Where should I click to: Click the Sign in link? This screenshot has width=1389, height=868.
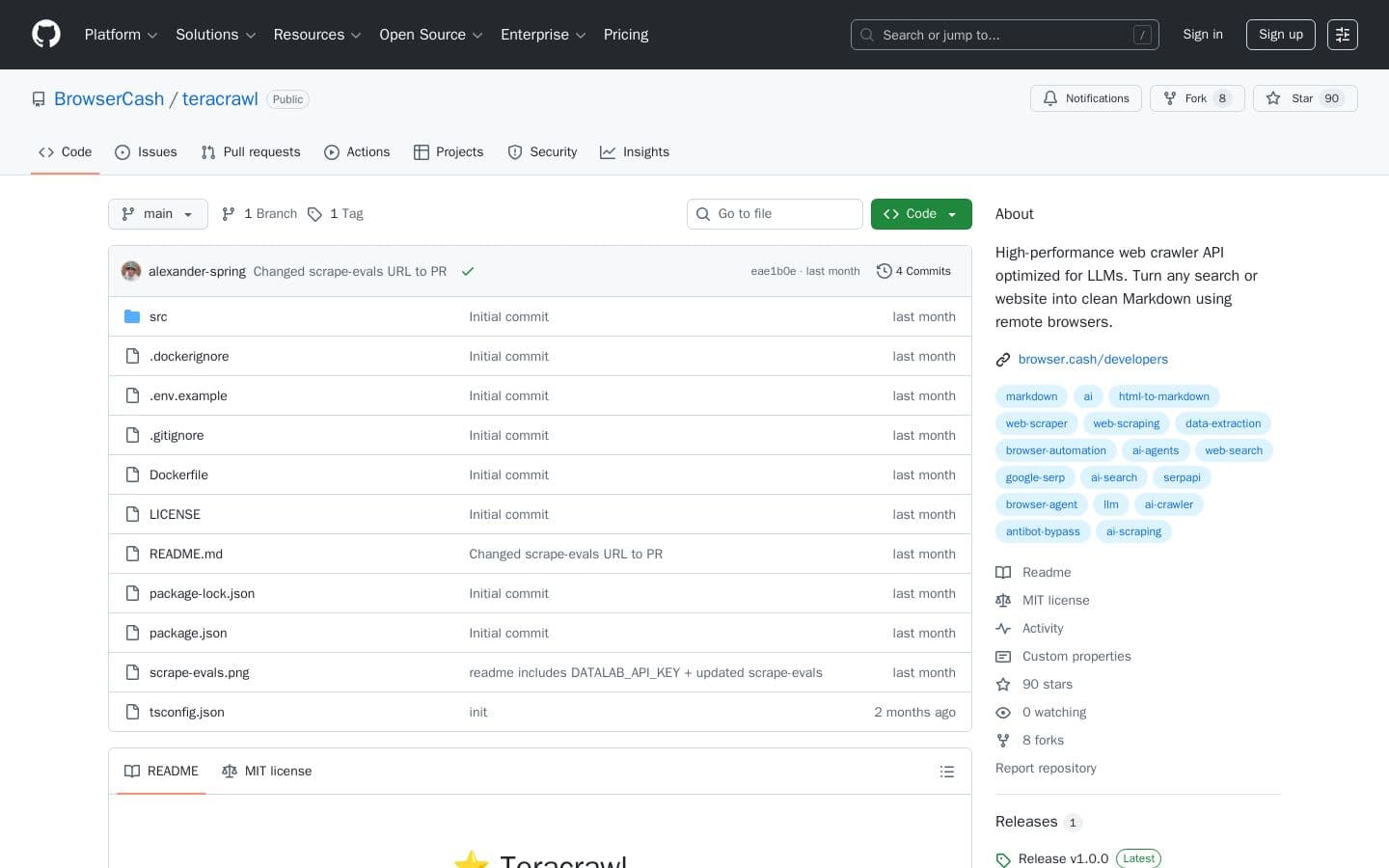1203,35
